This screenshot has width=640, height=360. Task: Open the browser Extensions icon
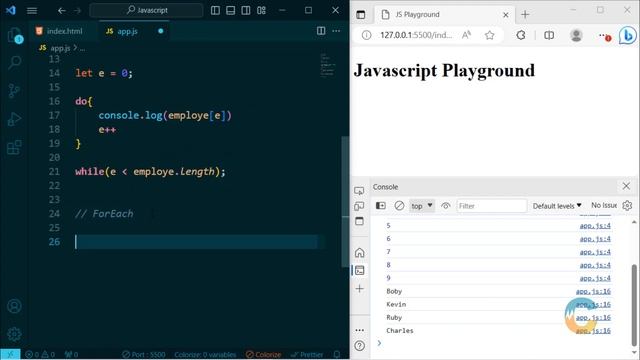pyautogui.click(x=521, y=35)
